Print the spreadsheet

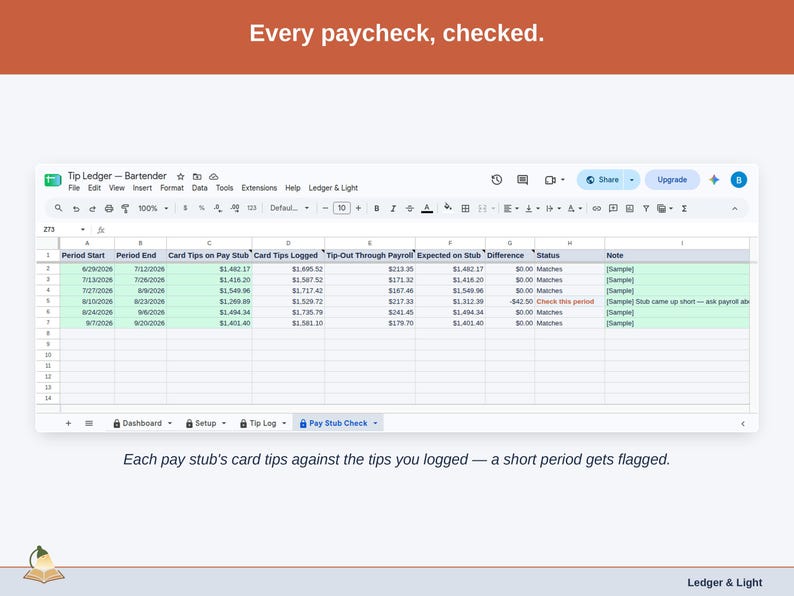[x=109, y=209]
